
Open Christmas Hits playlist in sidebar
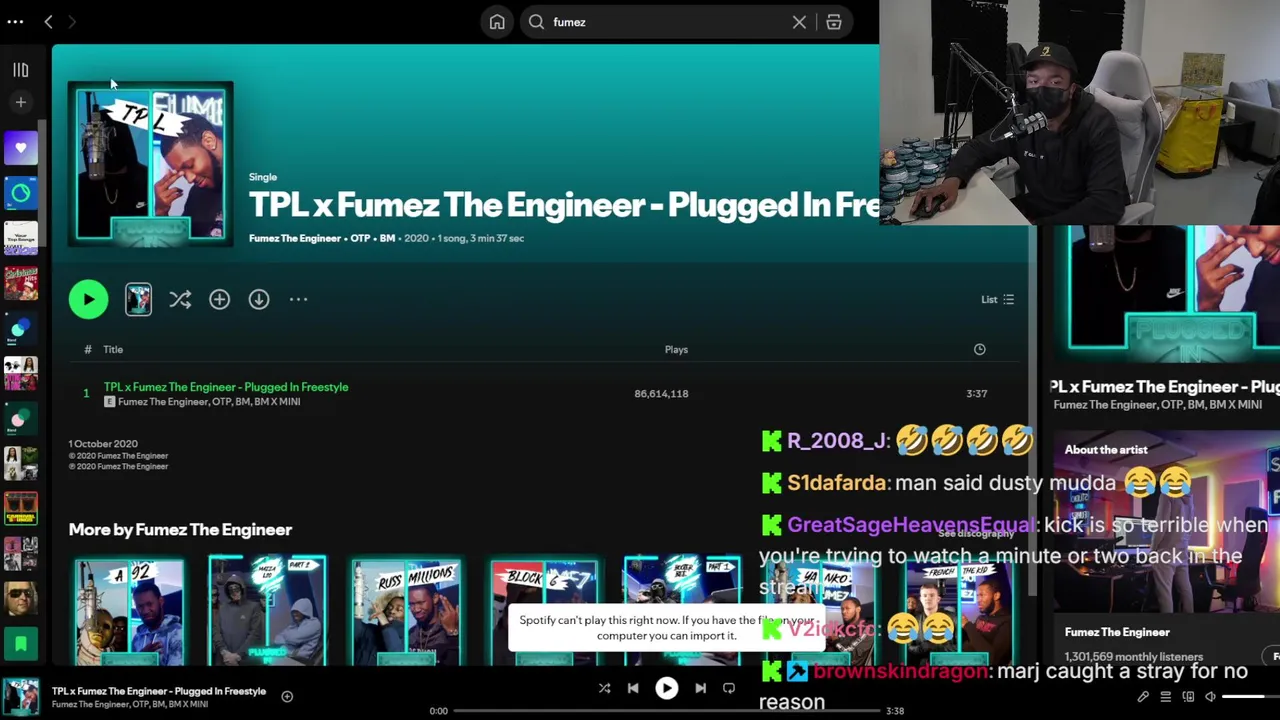click(x=20, y=282)
